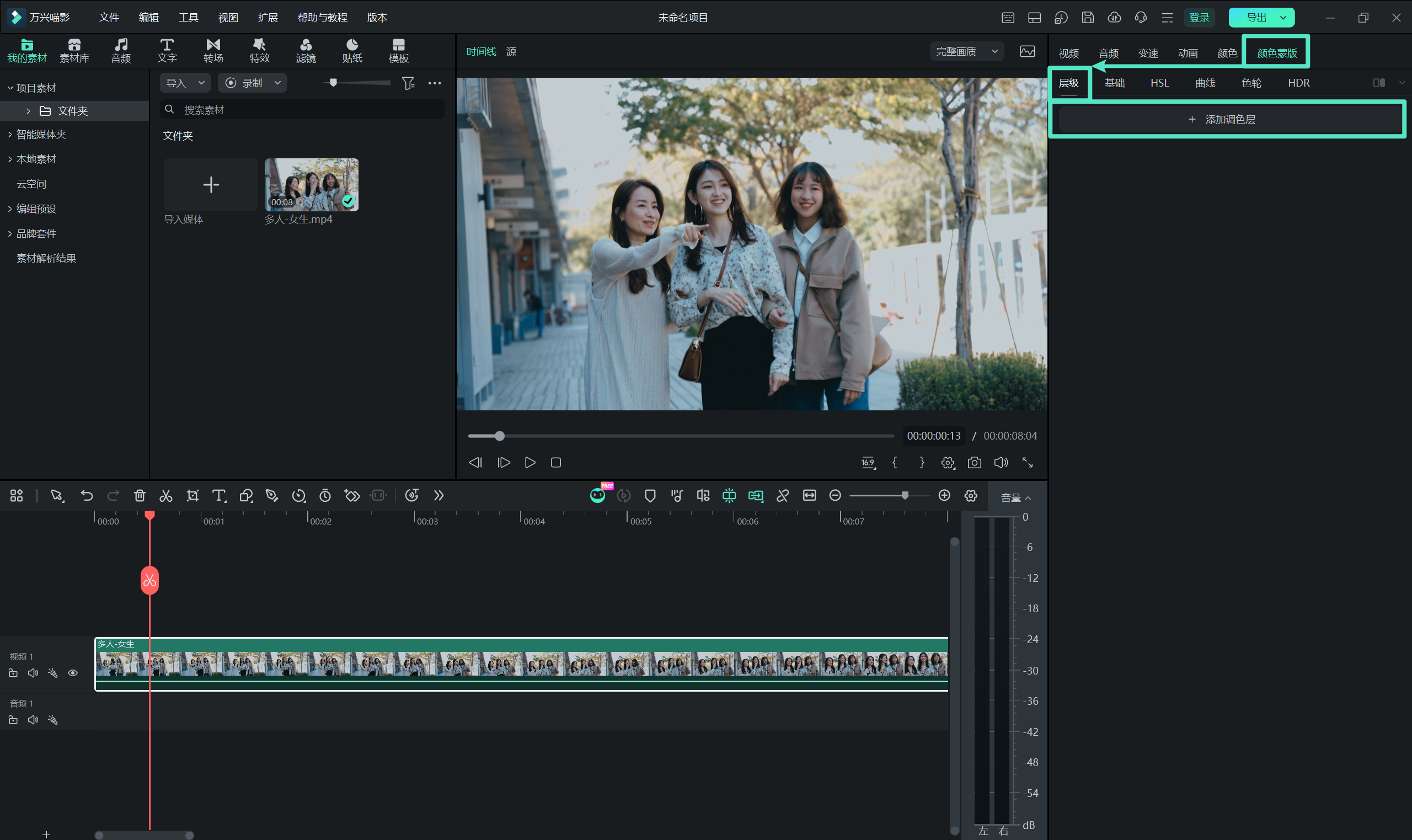Open the 转场 transitions panel
This screenshot has height=840, width=1412.
213,51
